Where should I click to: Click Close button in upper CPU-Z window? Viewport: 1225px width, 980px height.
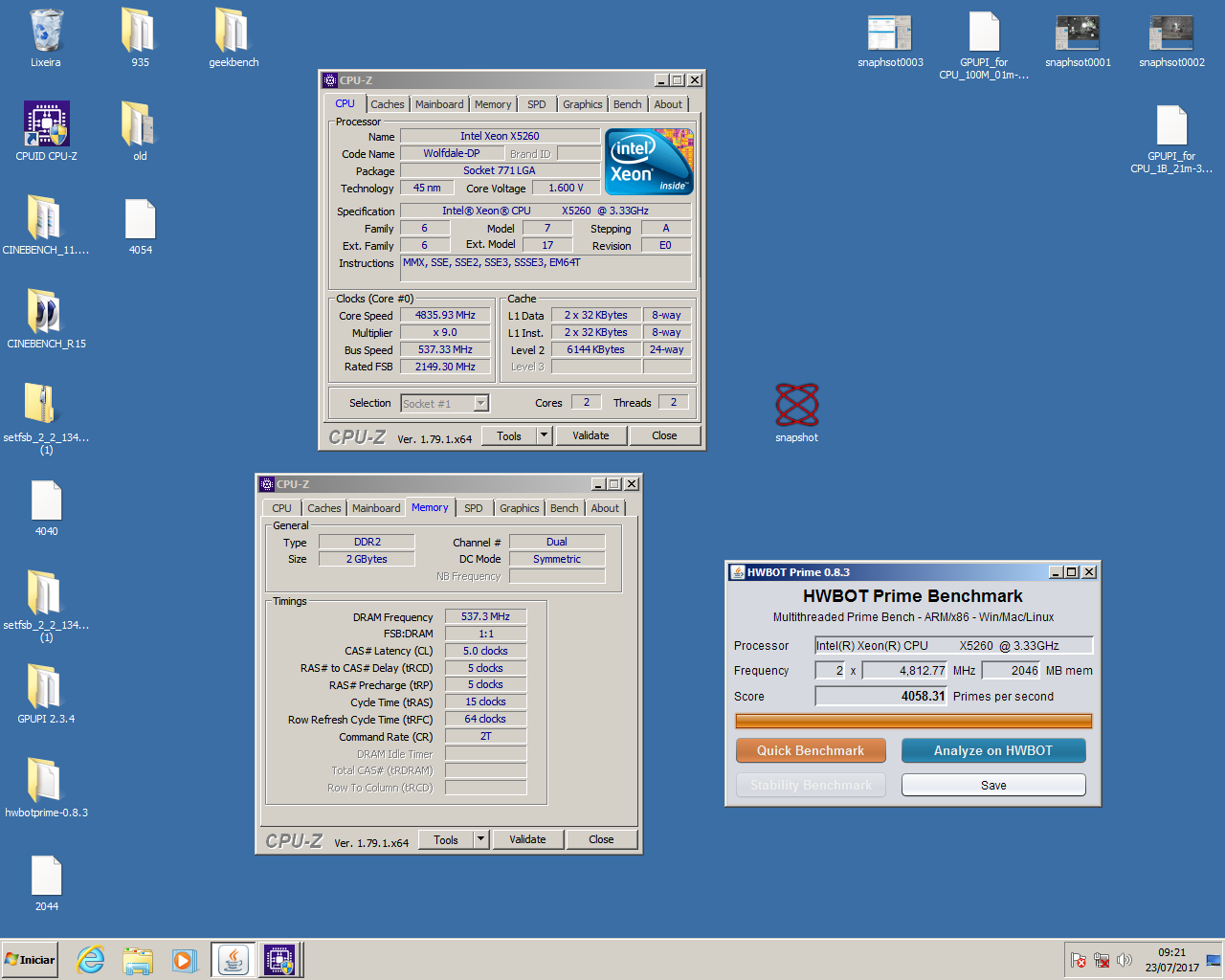click(x=664, y=435)
